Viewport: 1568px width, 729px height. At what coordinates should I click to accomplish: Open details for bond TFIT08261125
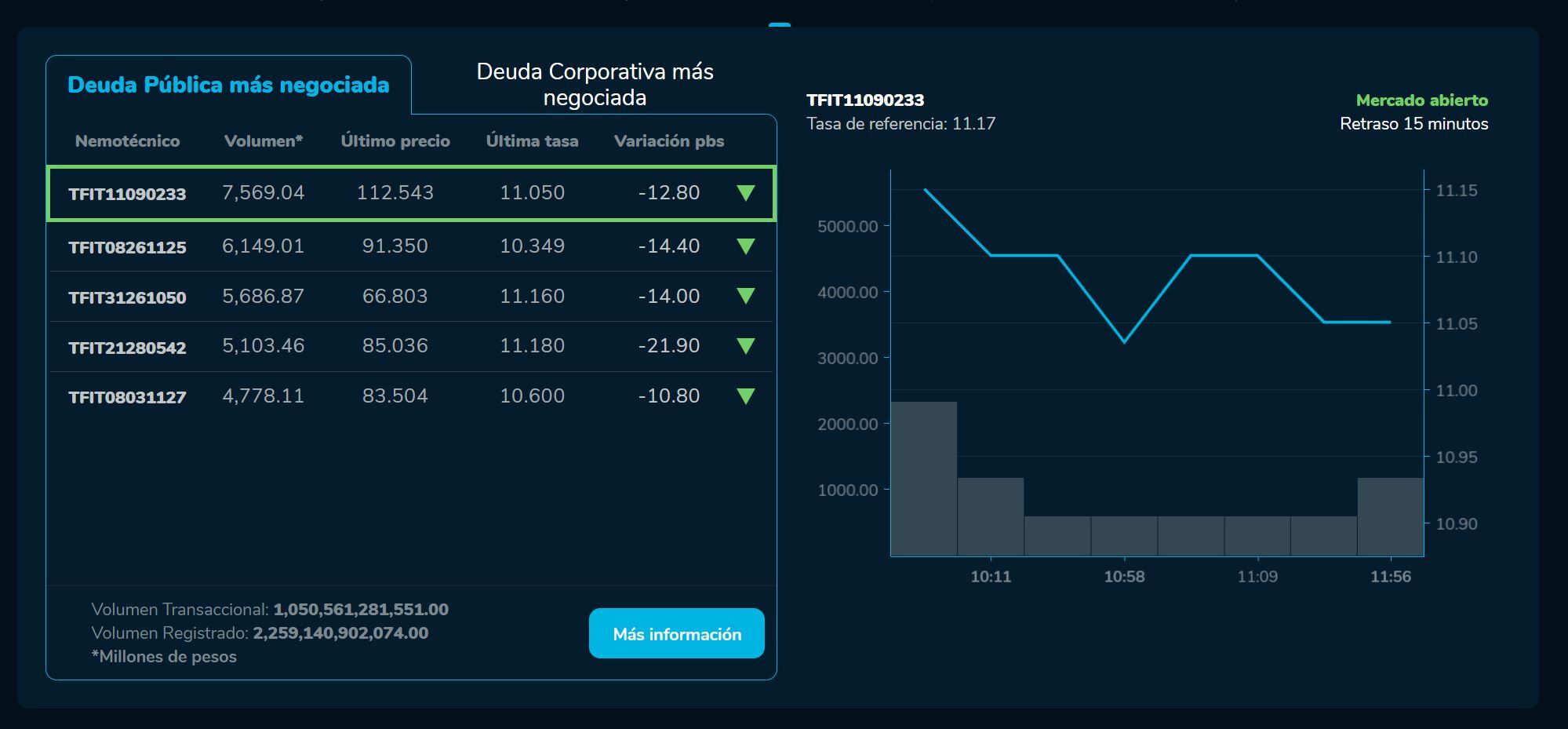click(128, 246)
